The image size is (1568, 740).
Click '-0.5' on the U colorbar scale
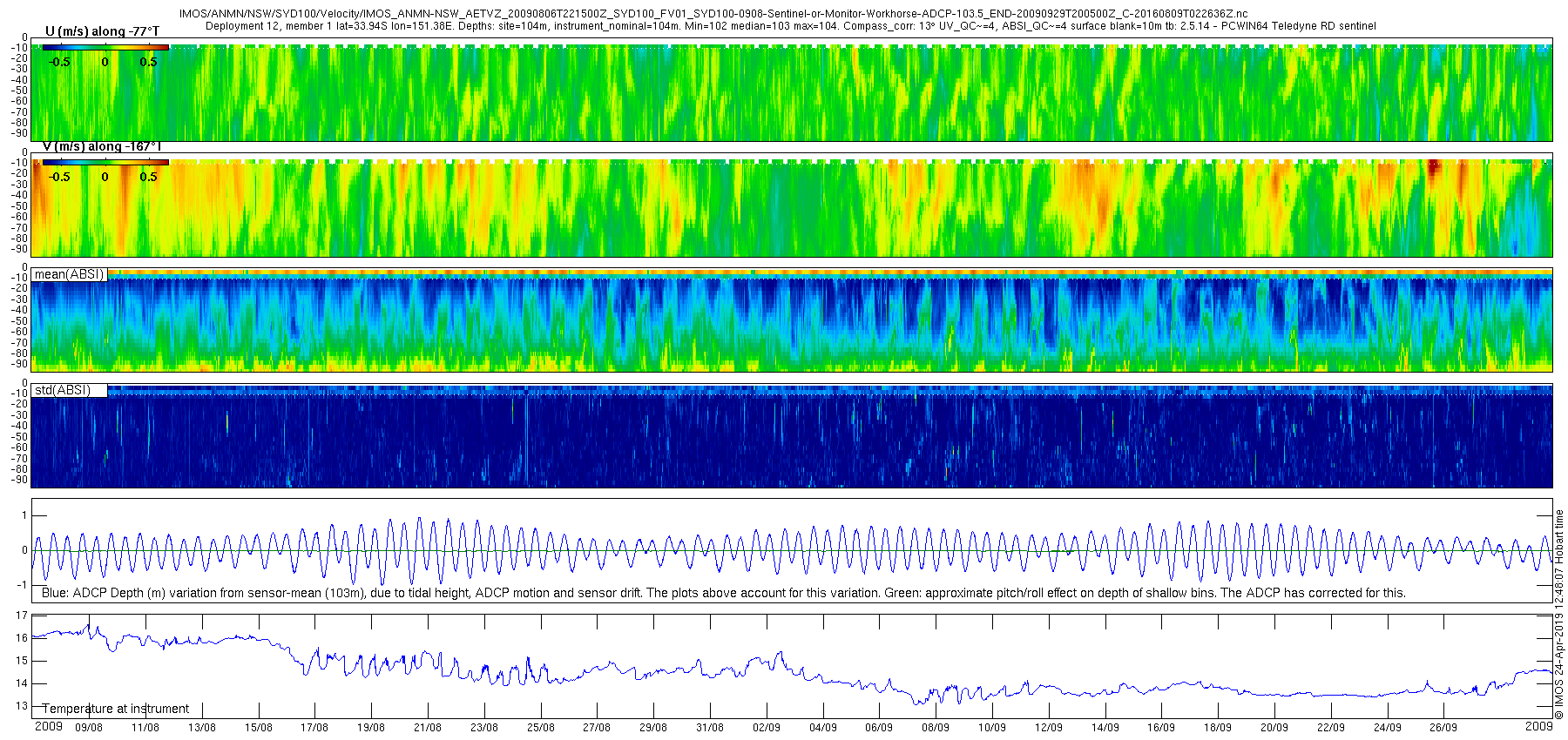tap(60, 62)
